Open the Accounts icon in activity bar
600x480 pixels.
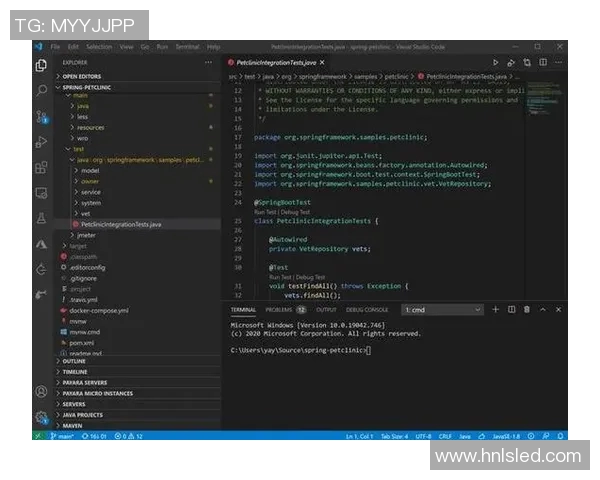click(x=41, y=392)
